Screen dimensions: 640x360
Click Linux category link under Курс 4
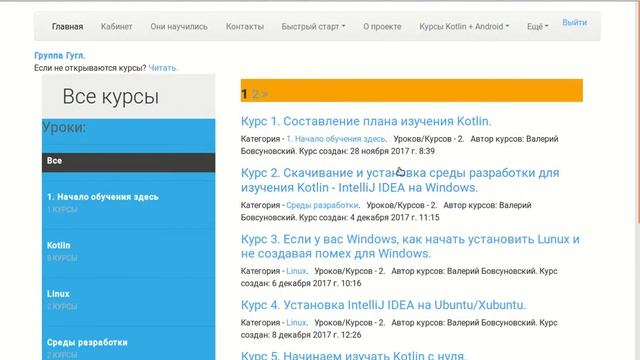[x=296, y=323]
